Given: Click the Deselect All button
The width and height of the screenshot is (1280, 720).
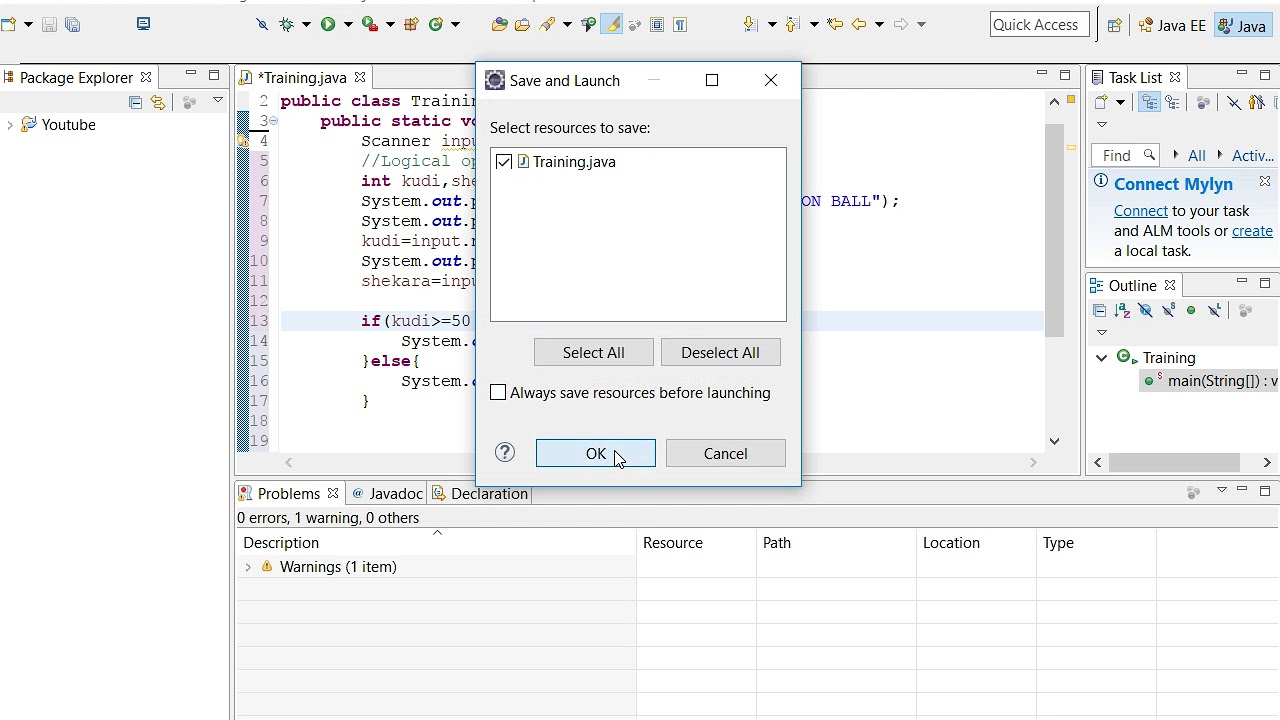Looking at the screenshot, I should tap(720, 353).
